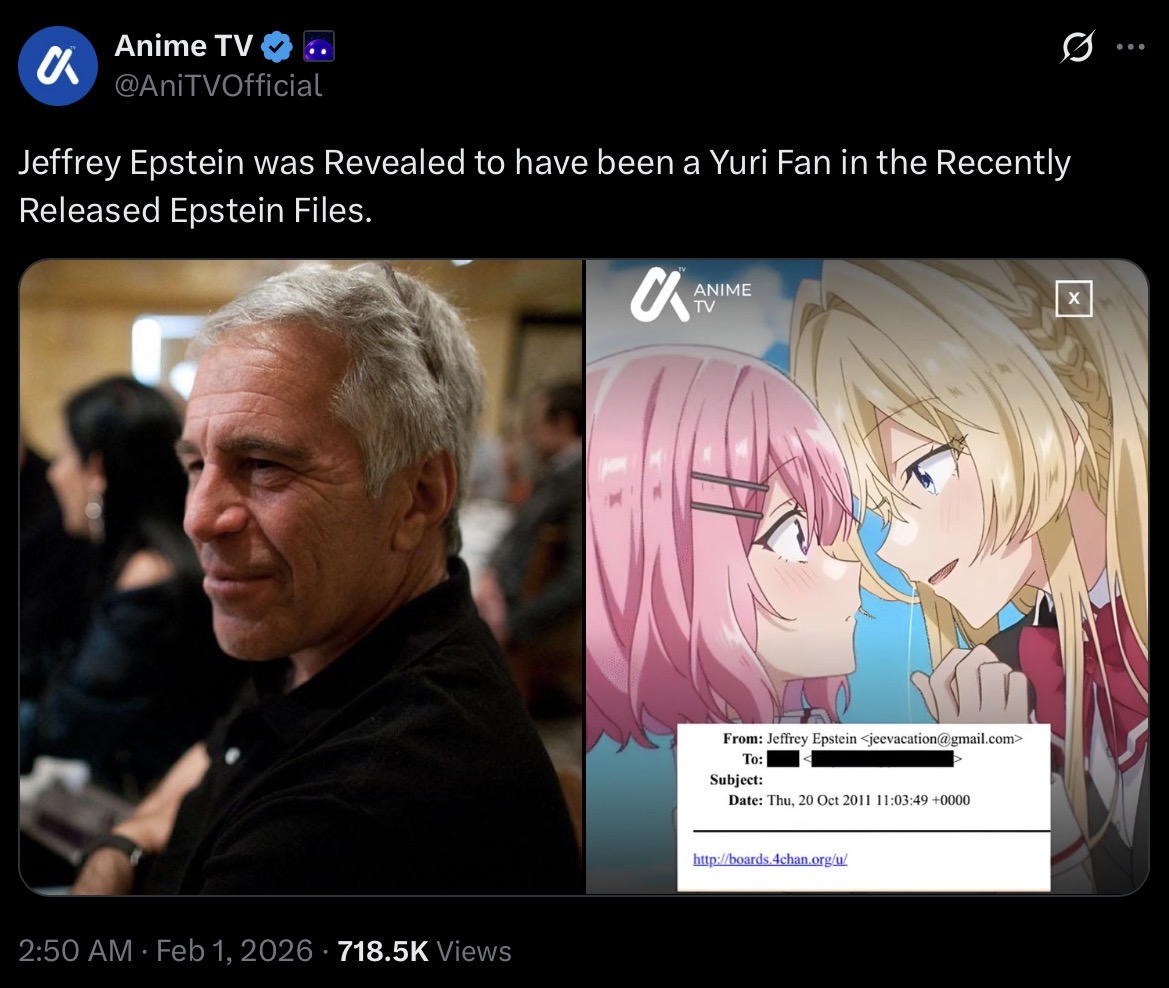1169x988 pixels.
Task: Click the Anime TV display name
Action: (183, 46)
